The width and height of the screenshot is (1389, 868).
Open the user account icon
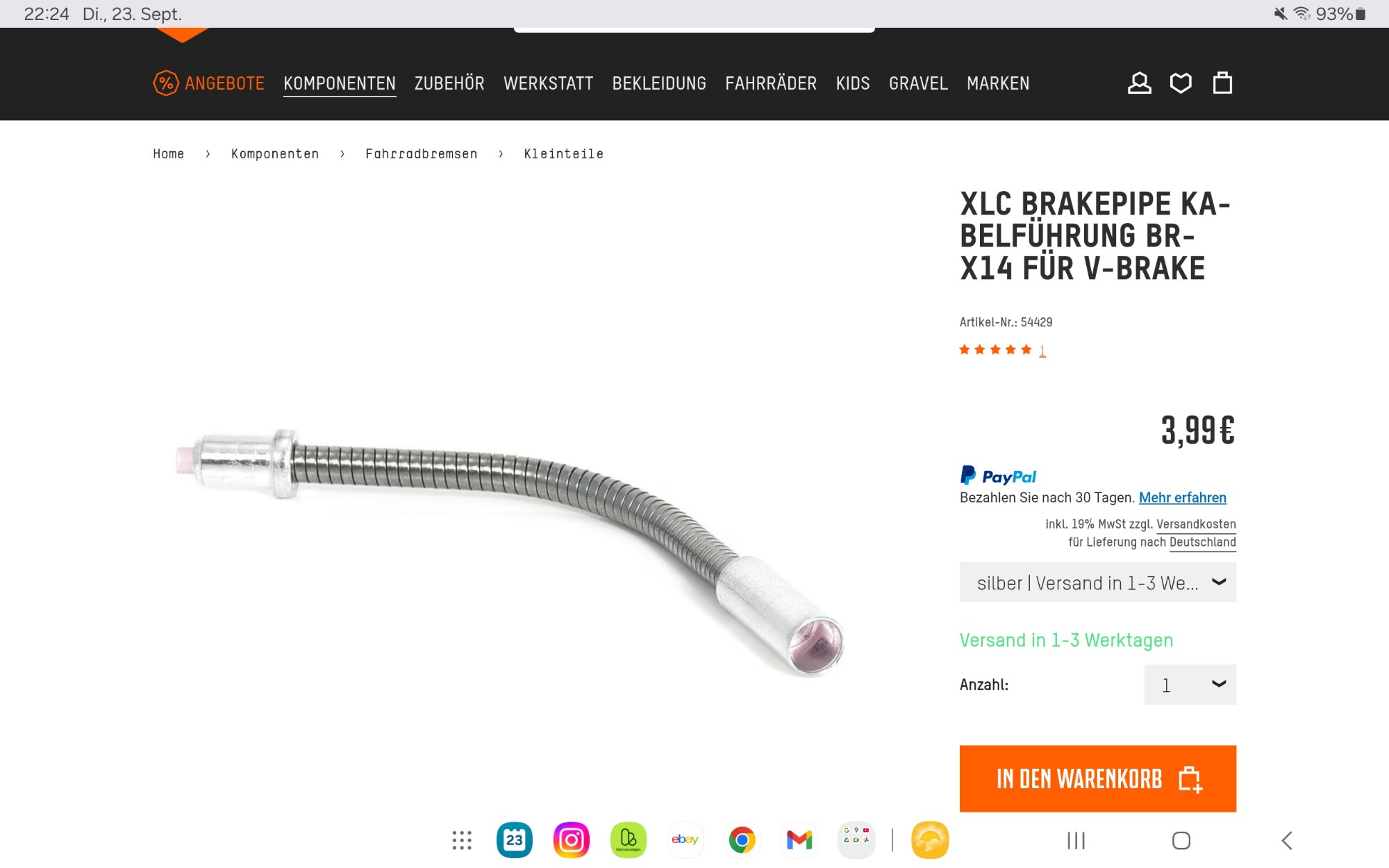click(1139, 83)
